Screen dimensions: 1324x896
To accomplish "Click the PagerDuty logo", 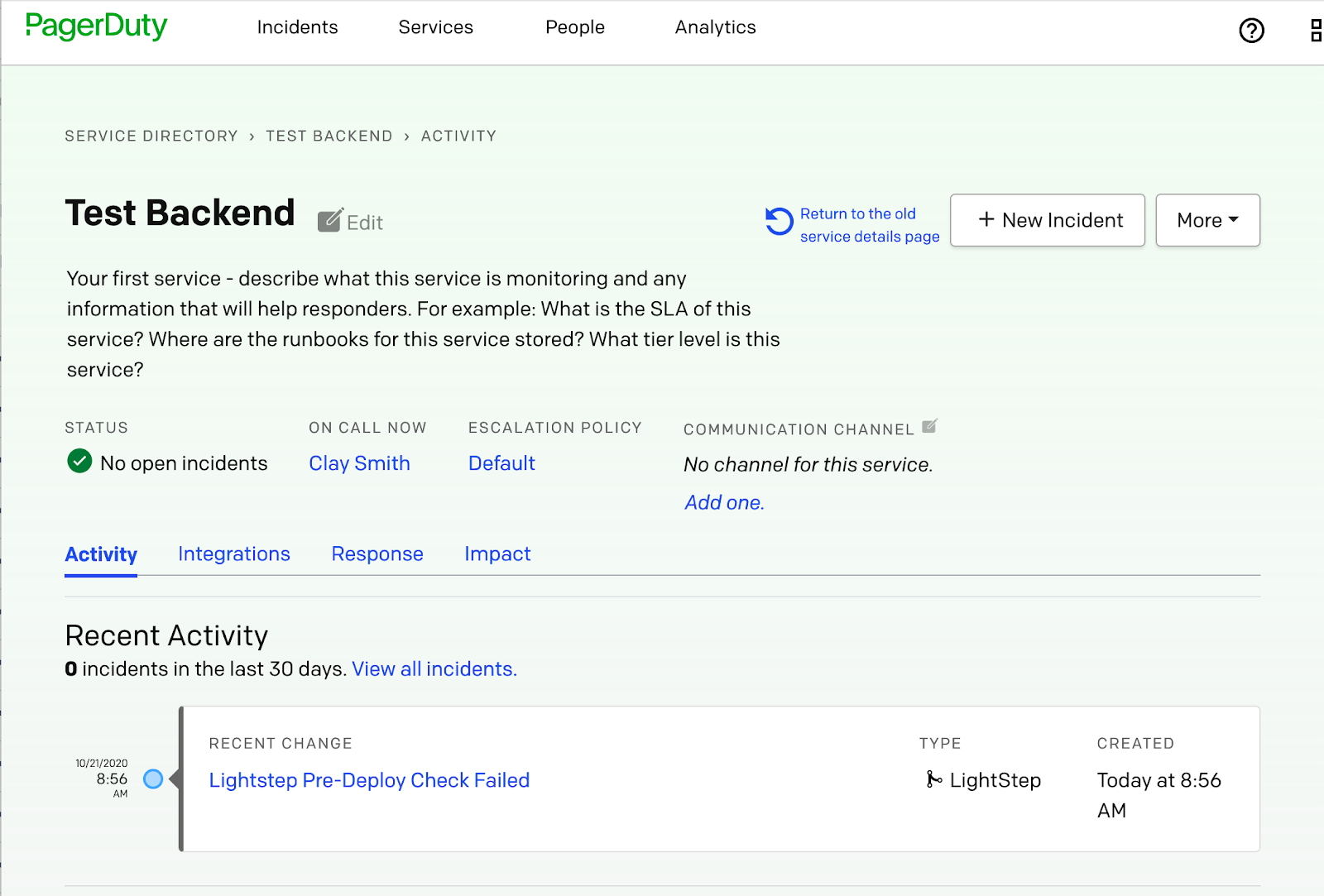I will 96,26.
